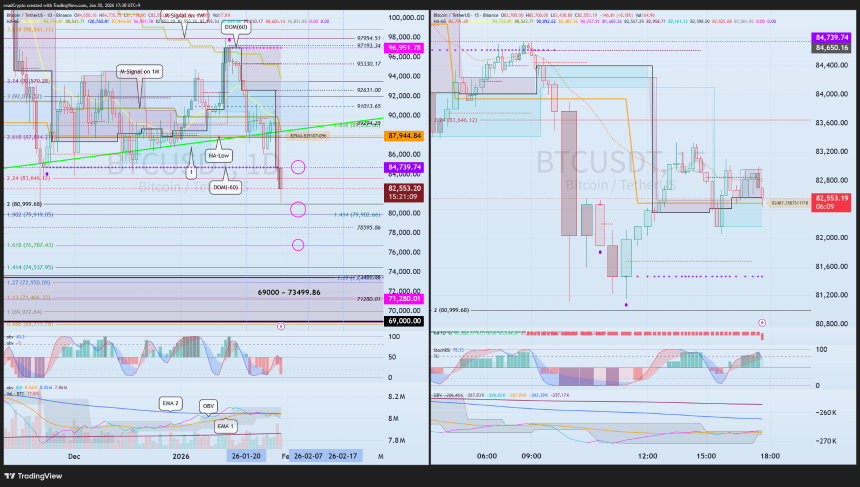
Task: Select the DOM(-60) callout label
Action: pos(226,188)
